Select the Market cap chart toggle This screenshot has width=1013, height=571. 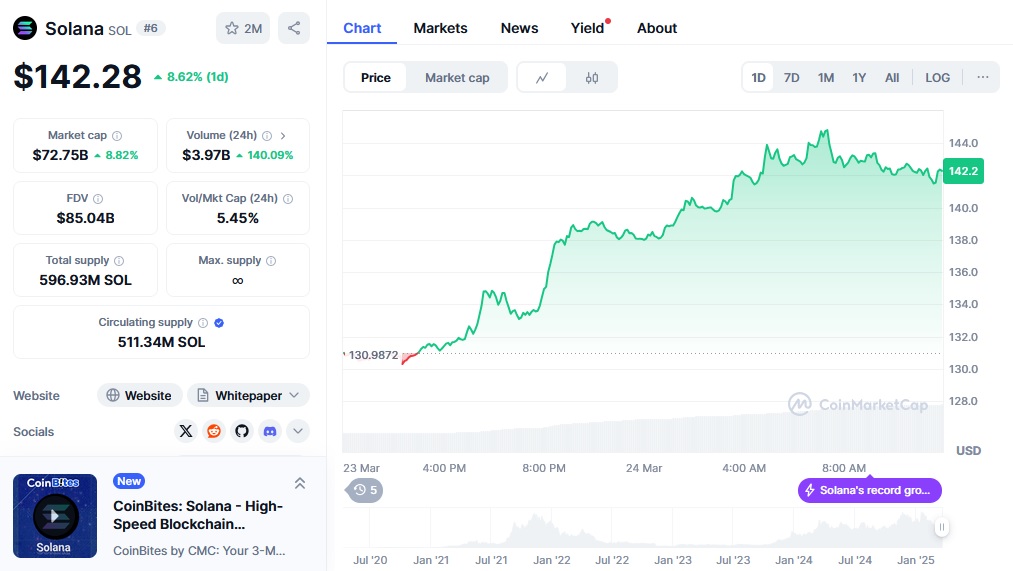pyautogui.click(x=457, y=78)
